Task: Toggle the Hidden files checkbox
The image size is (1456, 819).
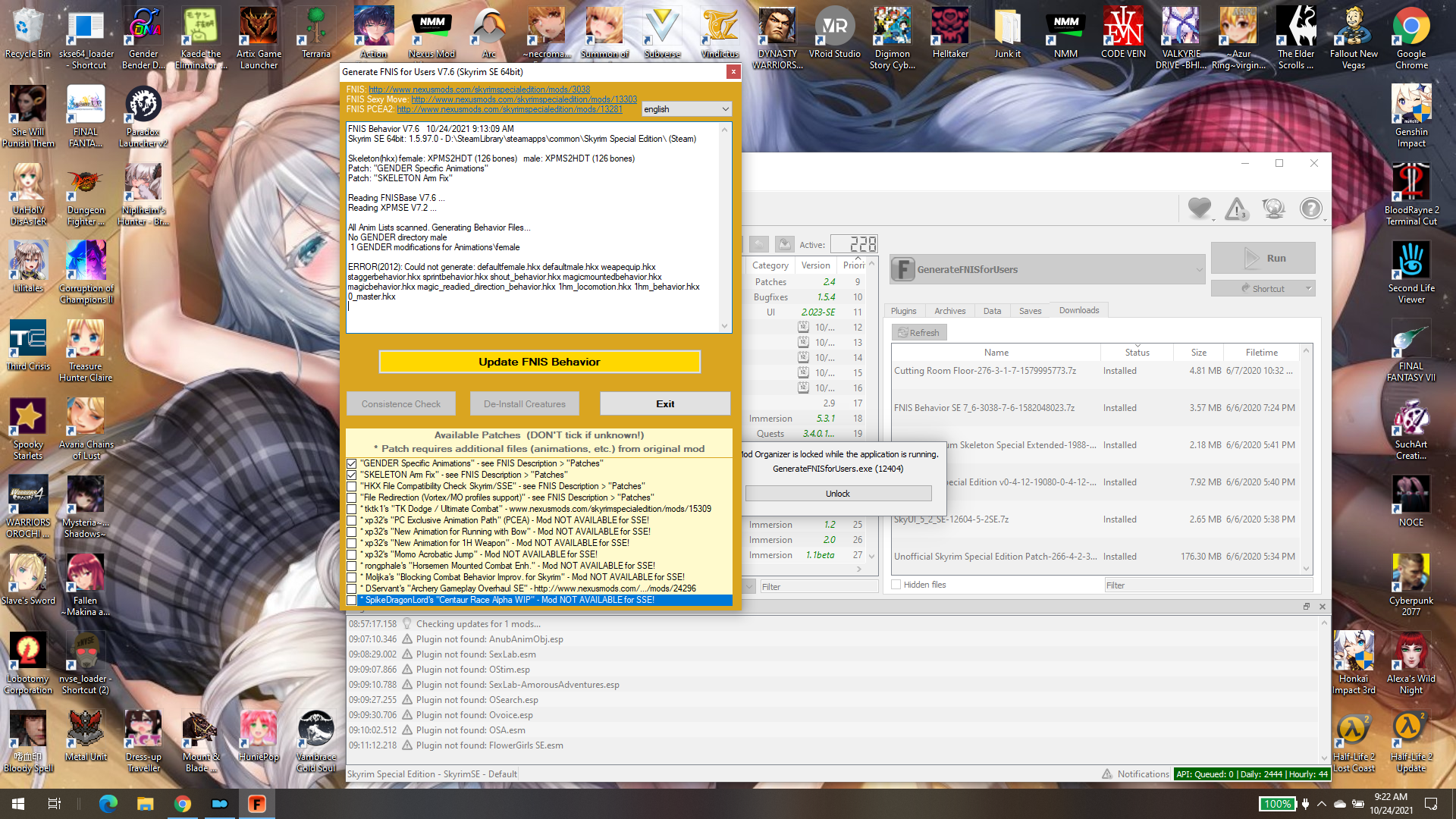Action: click(896, 585)
